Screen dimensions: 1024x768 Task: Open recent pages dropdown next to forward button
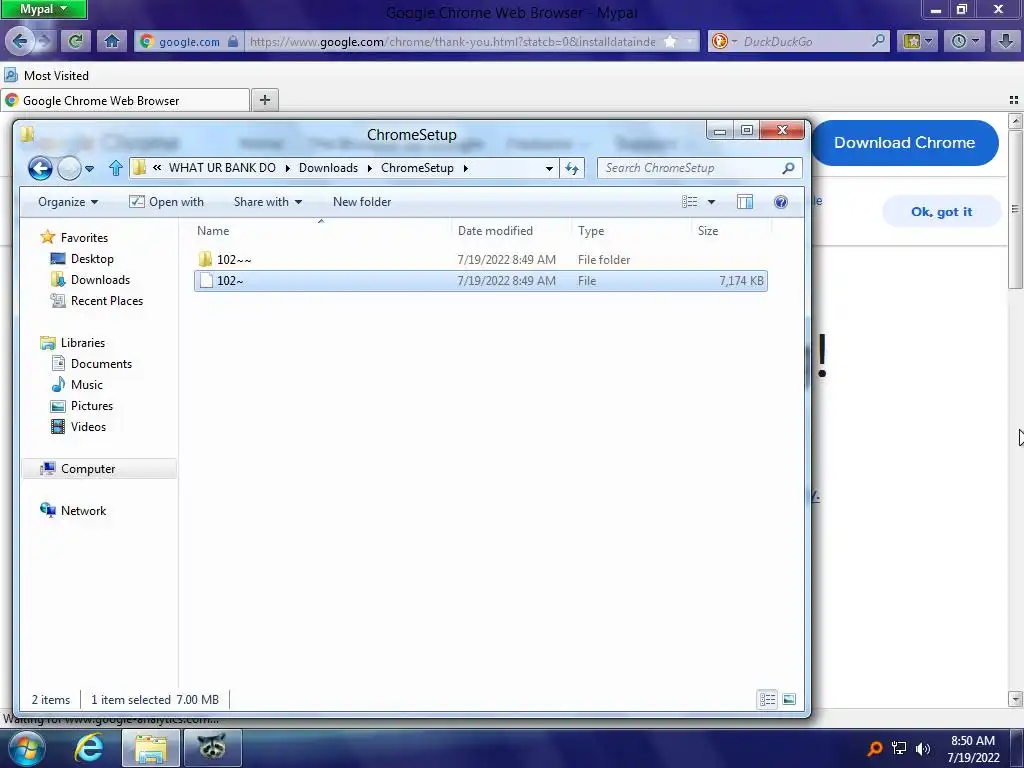click(x=89, y=168)
